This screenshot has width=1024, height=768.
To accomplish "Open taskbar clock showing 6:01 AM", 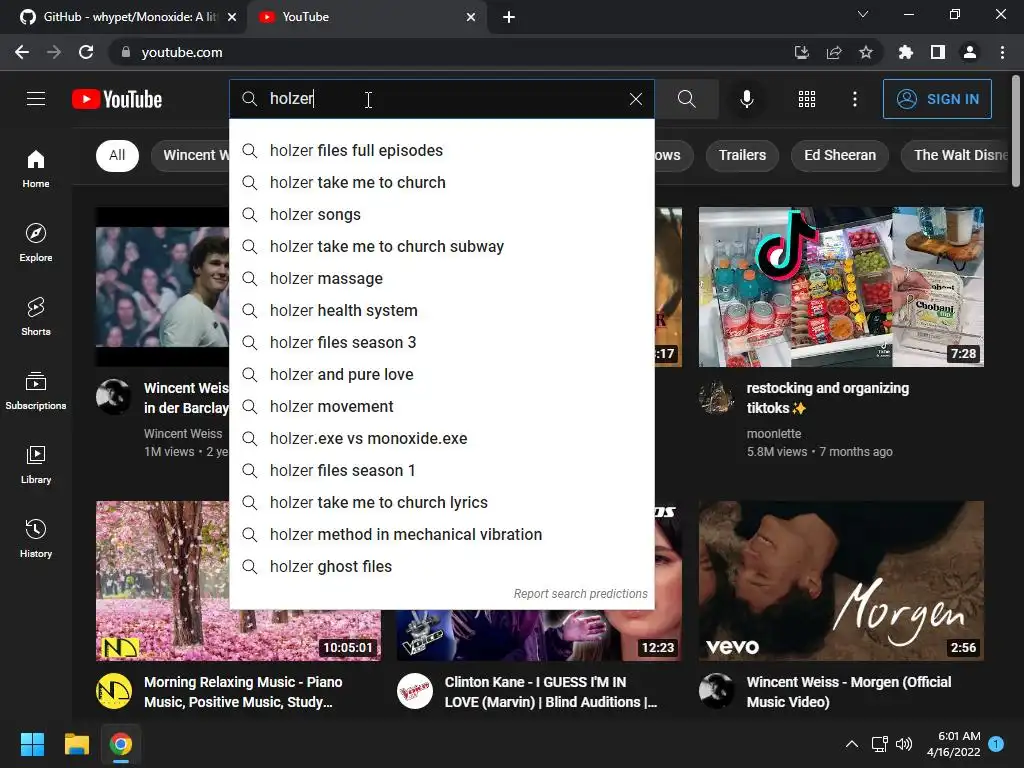I will [x=953, y=744].
